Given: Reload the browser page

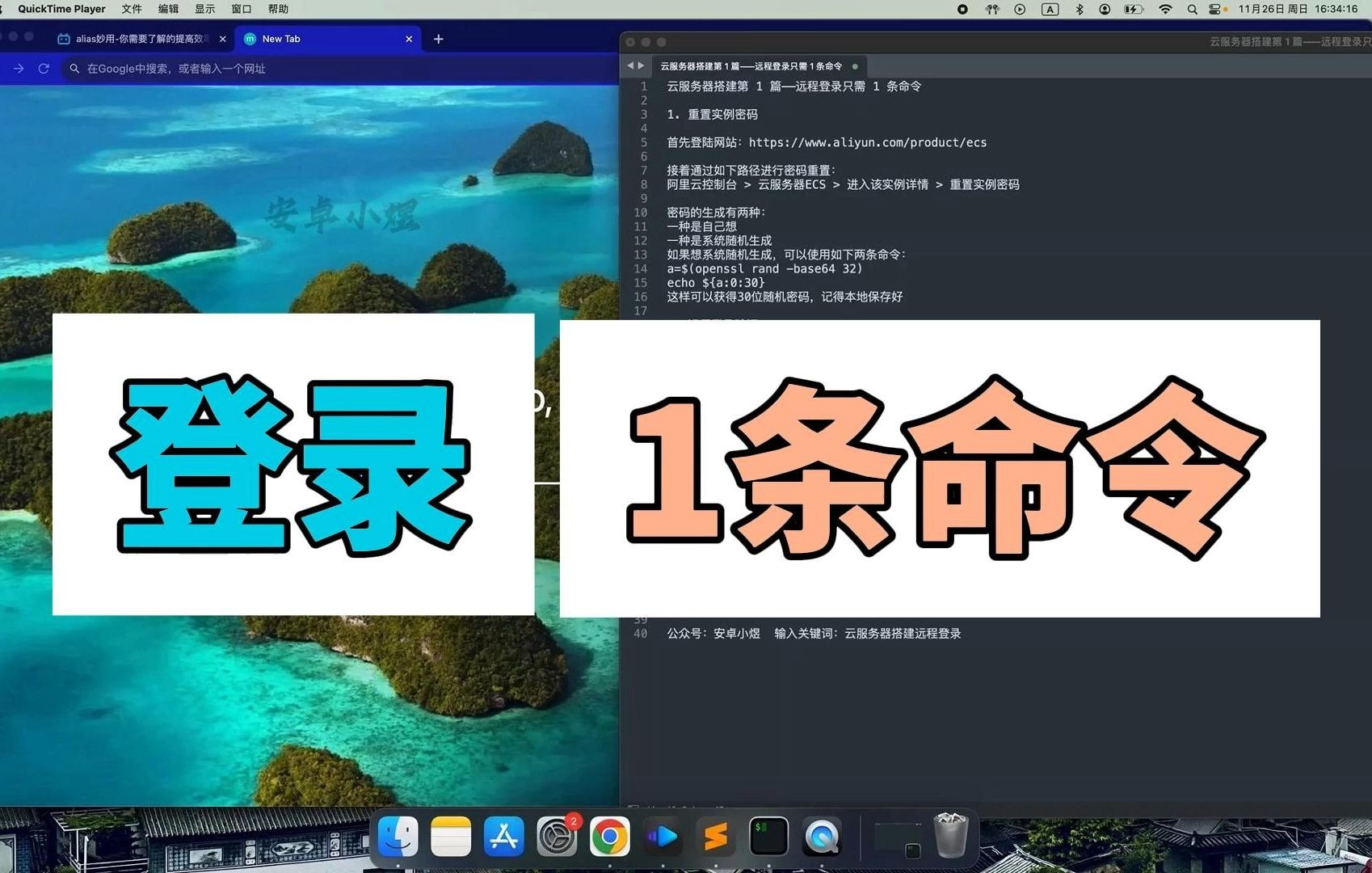Looking at the screenshot, I should click(x=44, y=69).
